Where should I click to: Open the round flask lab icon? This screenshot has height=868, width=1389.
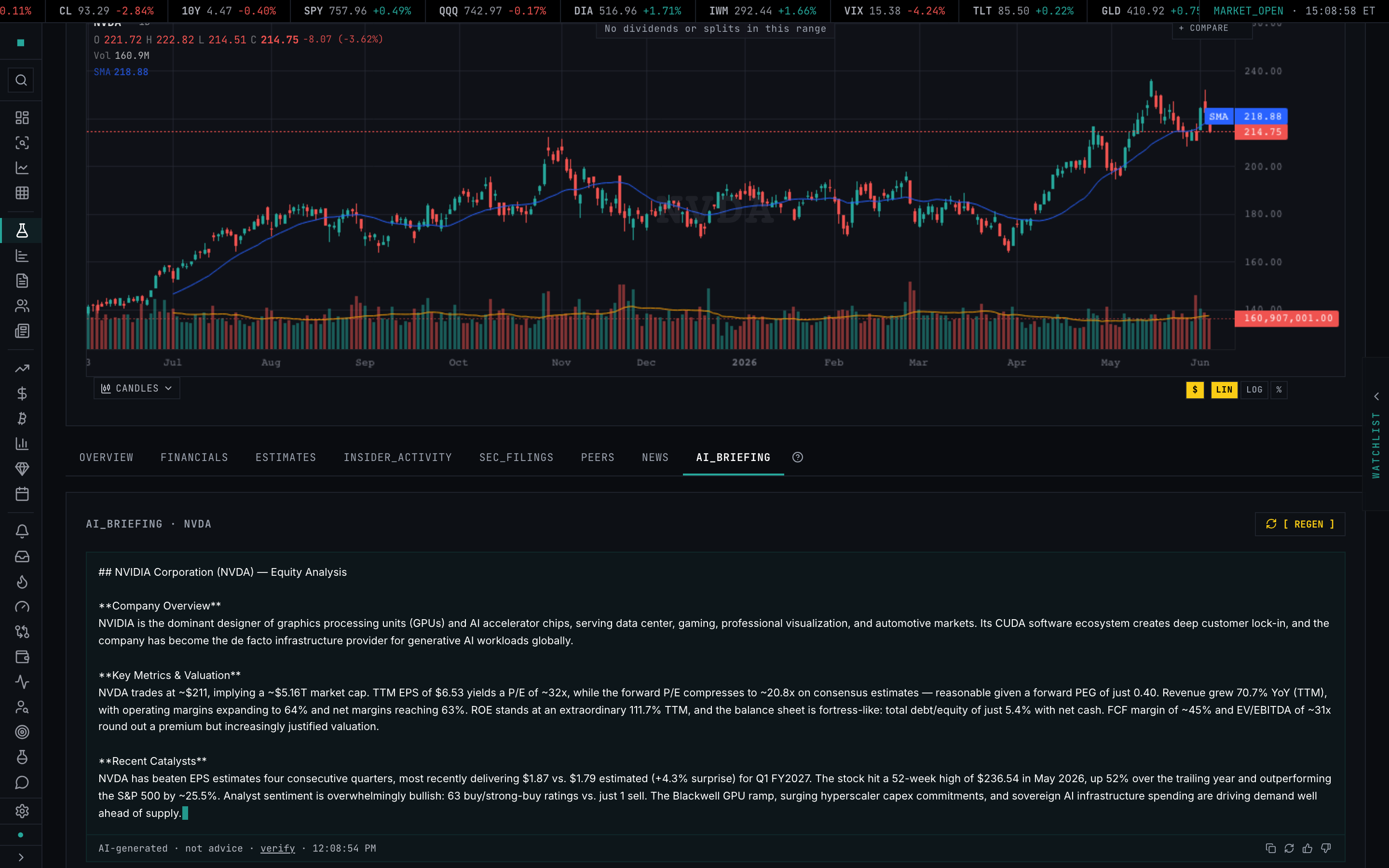pos(22,758)
